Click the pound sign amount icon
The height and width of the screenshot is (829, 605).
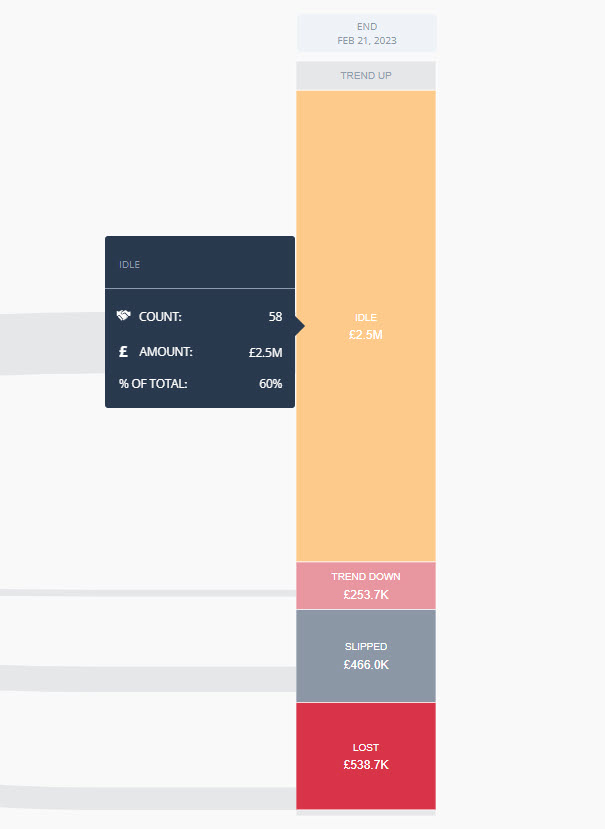coord(123,352)
